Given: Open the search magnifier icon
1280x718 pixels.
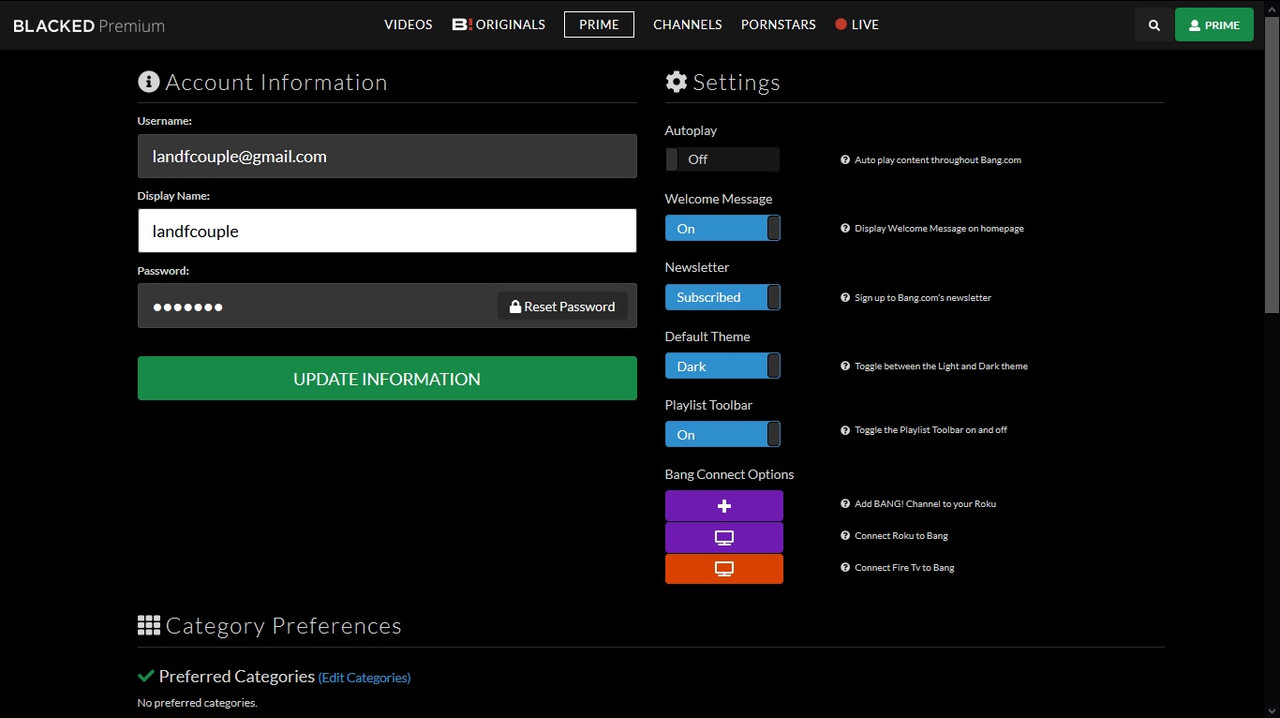Looking at the screenshot, I should pos(1154,25).
